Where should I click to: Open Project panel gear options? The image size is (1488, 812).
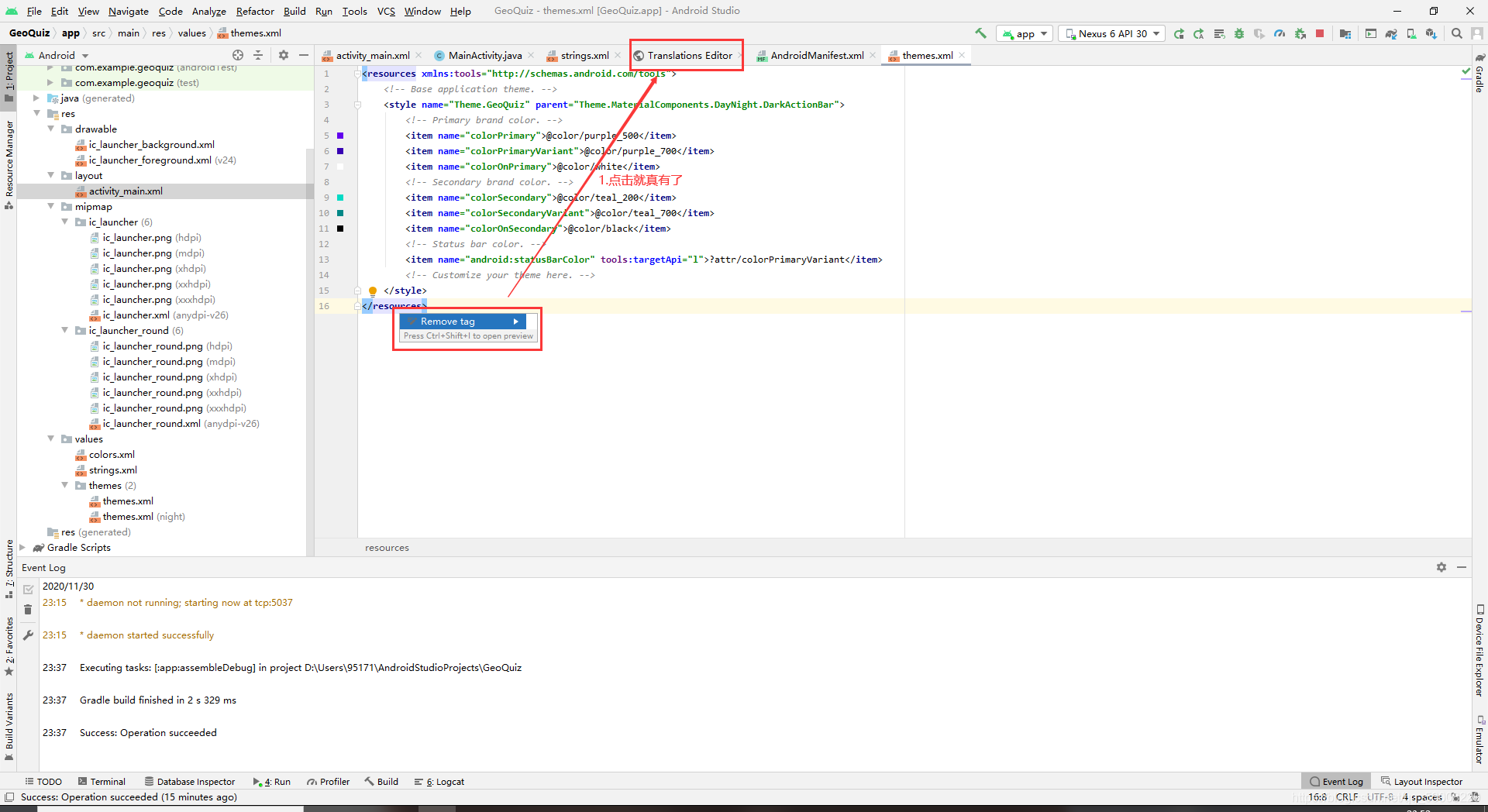coord(284,55)
